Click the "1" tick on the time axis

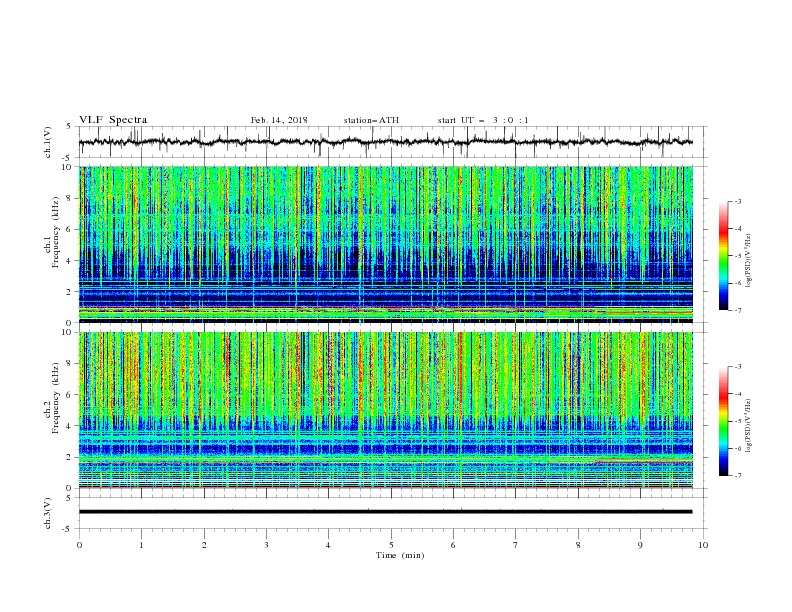pos(141,545)
